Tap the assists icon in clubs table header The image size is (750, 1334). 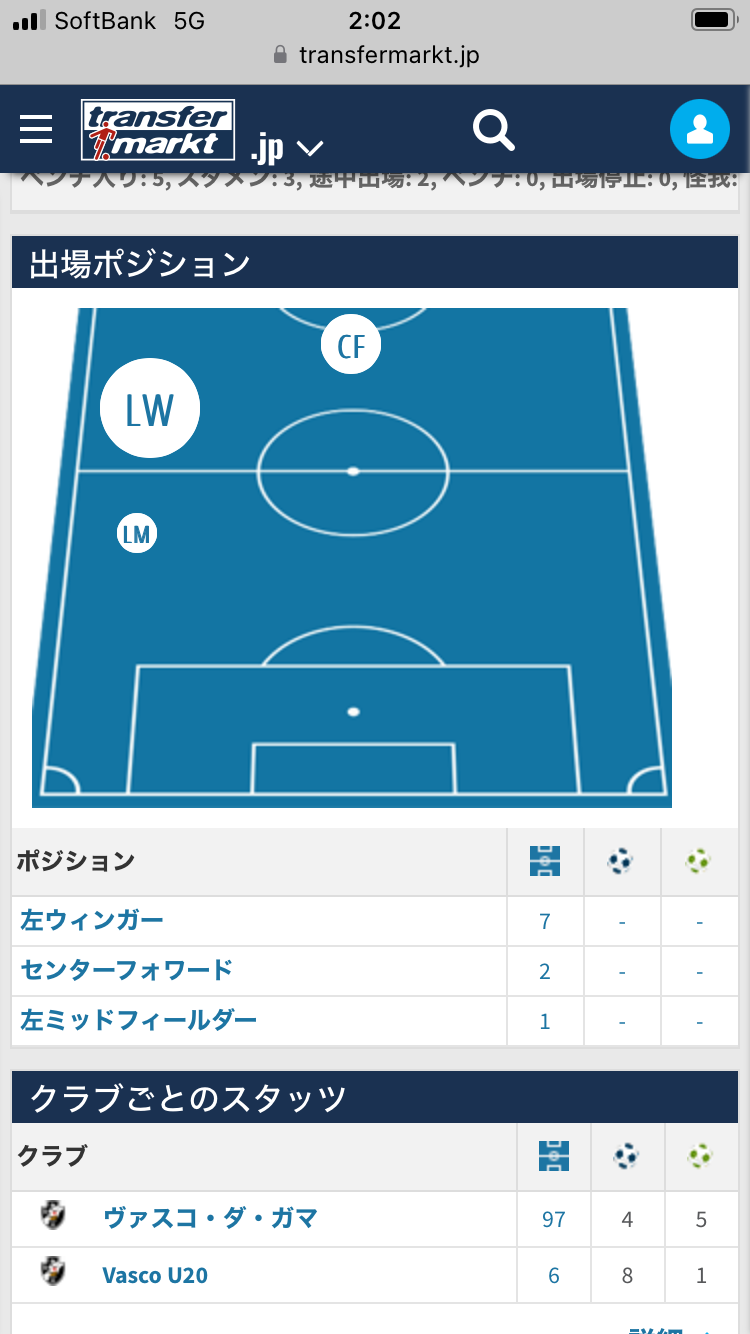(700, 1157)
